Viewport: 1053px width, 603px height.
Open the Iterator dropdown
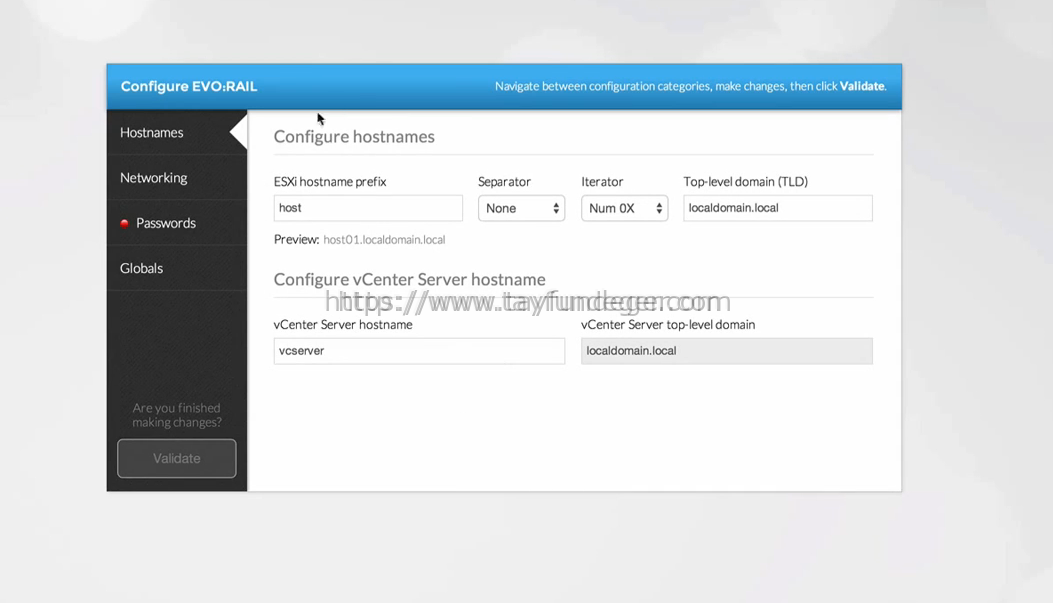[x=625, y=208]
